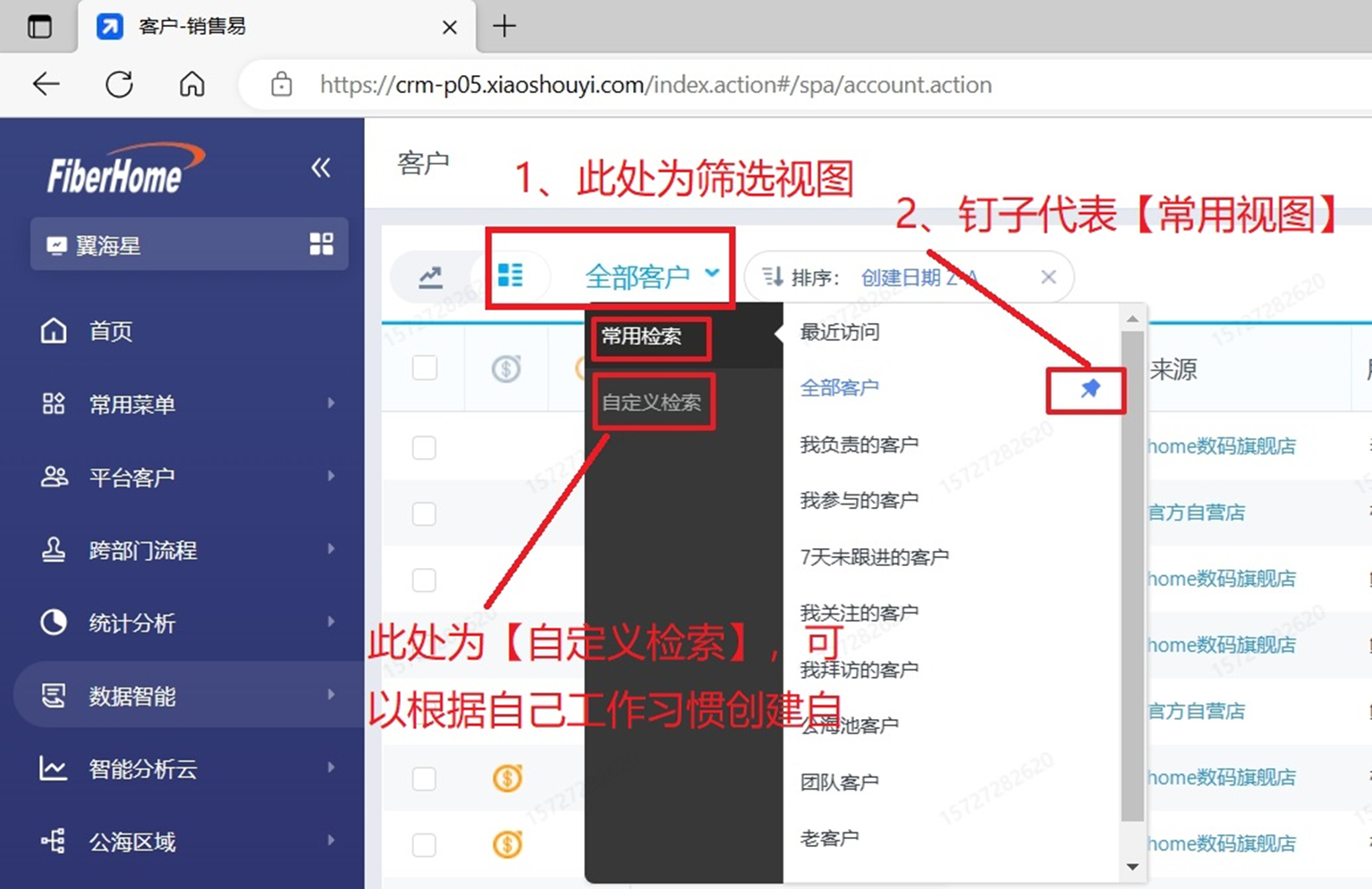Click the tab actions icon at top left
1372x889 pixels.
click(39, 26)
